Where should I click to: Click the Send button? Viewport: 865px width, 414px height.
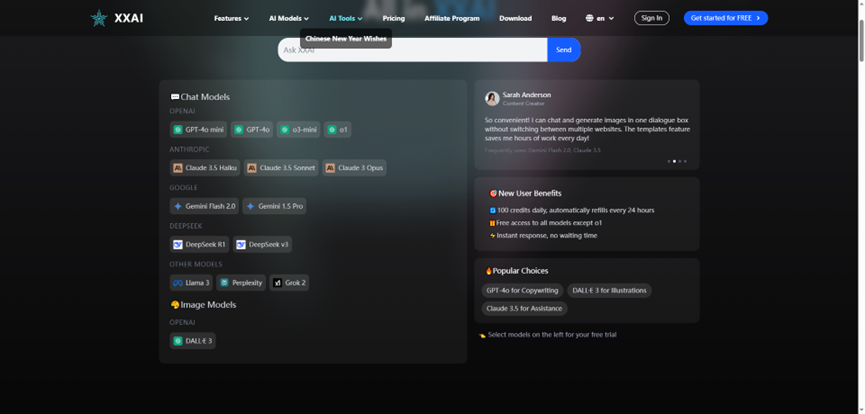click(564, 50)
